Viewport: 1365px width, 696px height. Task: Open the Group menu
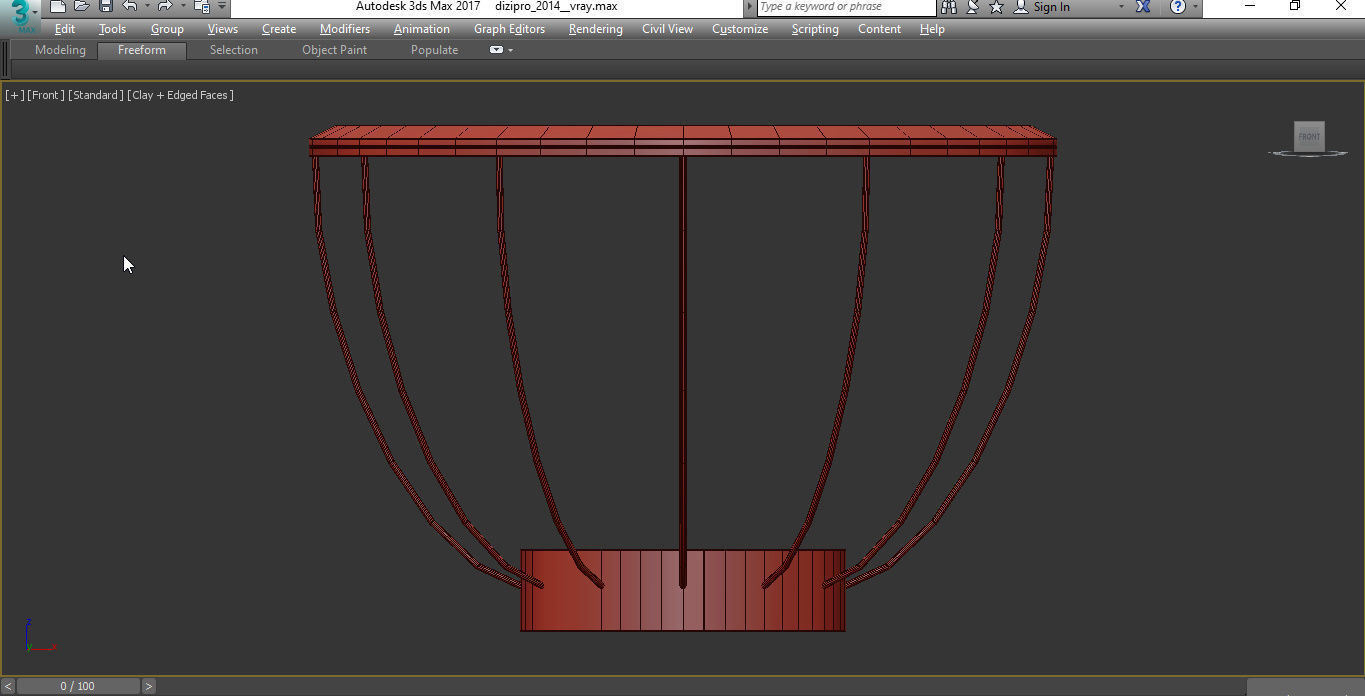click(167, 29)
